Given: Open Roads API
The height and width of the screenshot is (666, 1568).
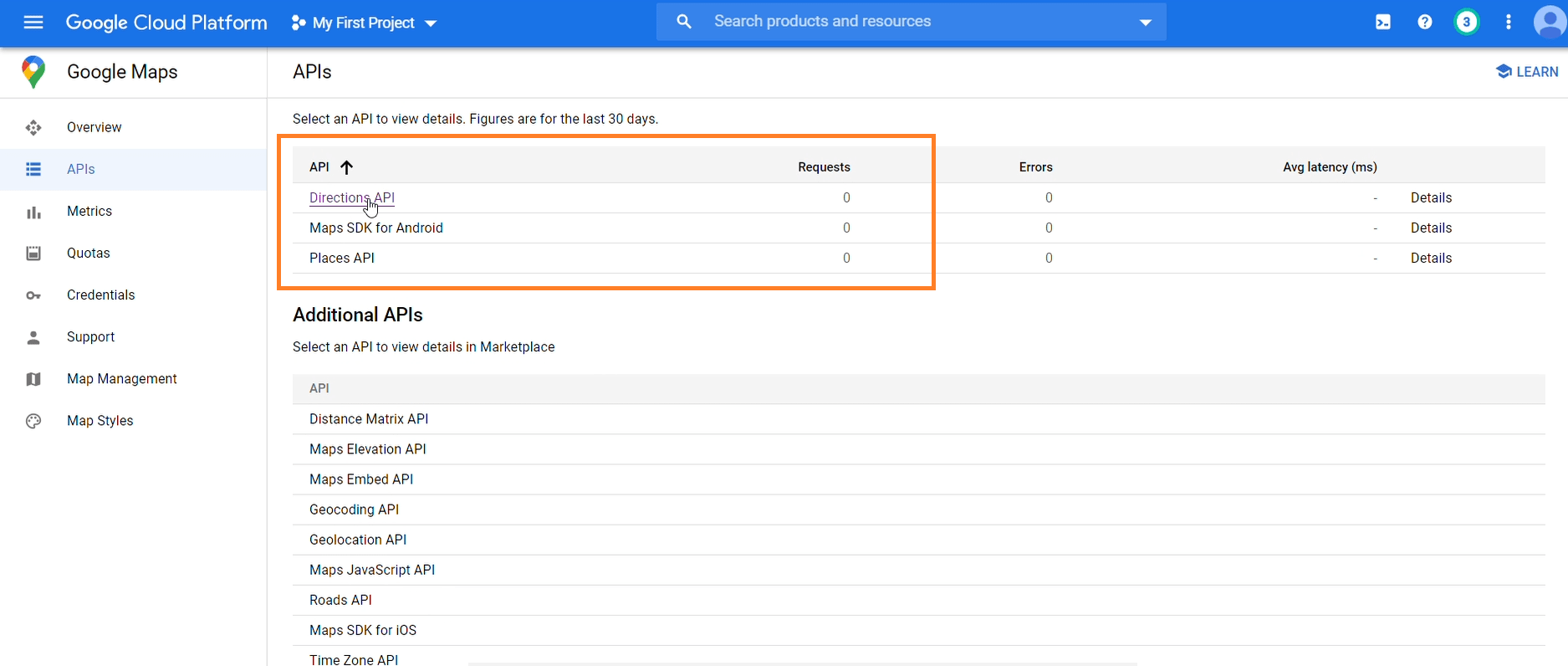Looking at the screenshot, I should 340,600.
